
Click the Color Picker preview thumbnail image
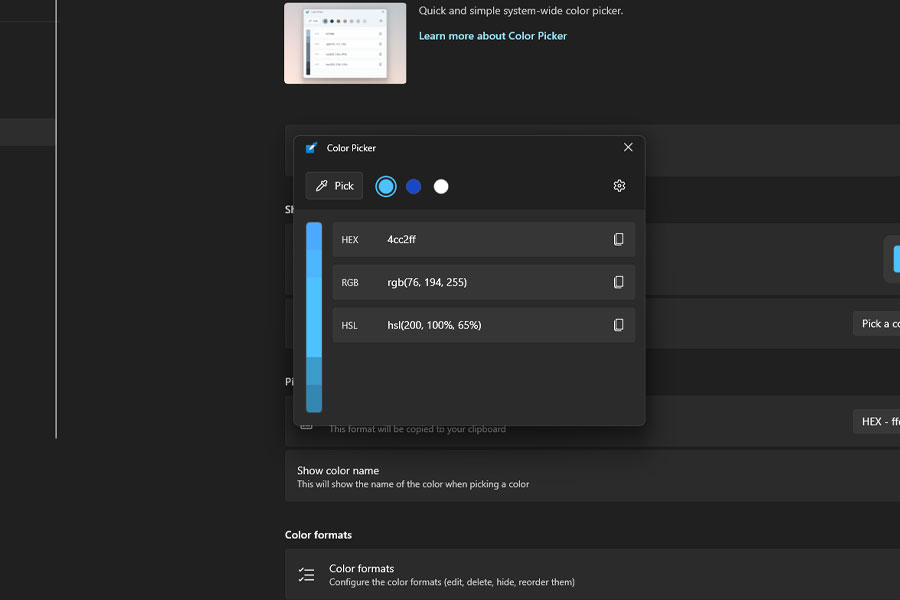(345, 43)
